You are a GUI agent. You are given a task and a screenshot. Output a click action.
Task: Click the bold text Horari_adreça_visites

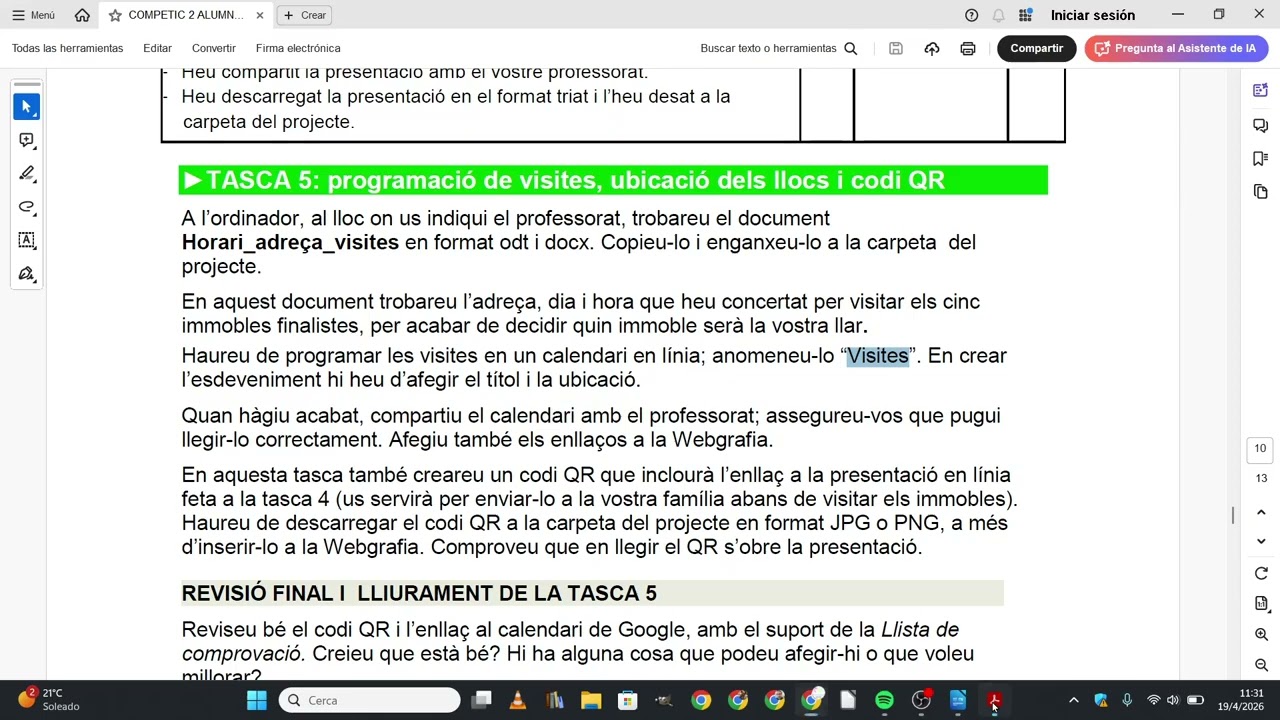click(290, 242)
